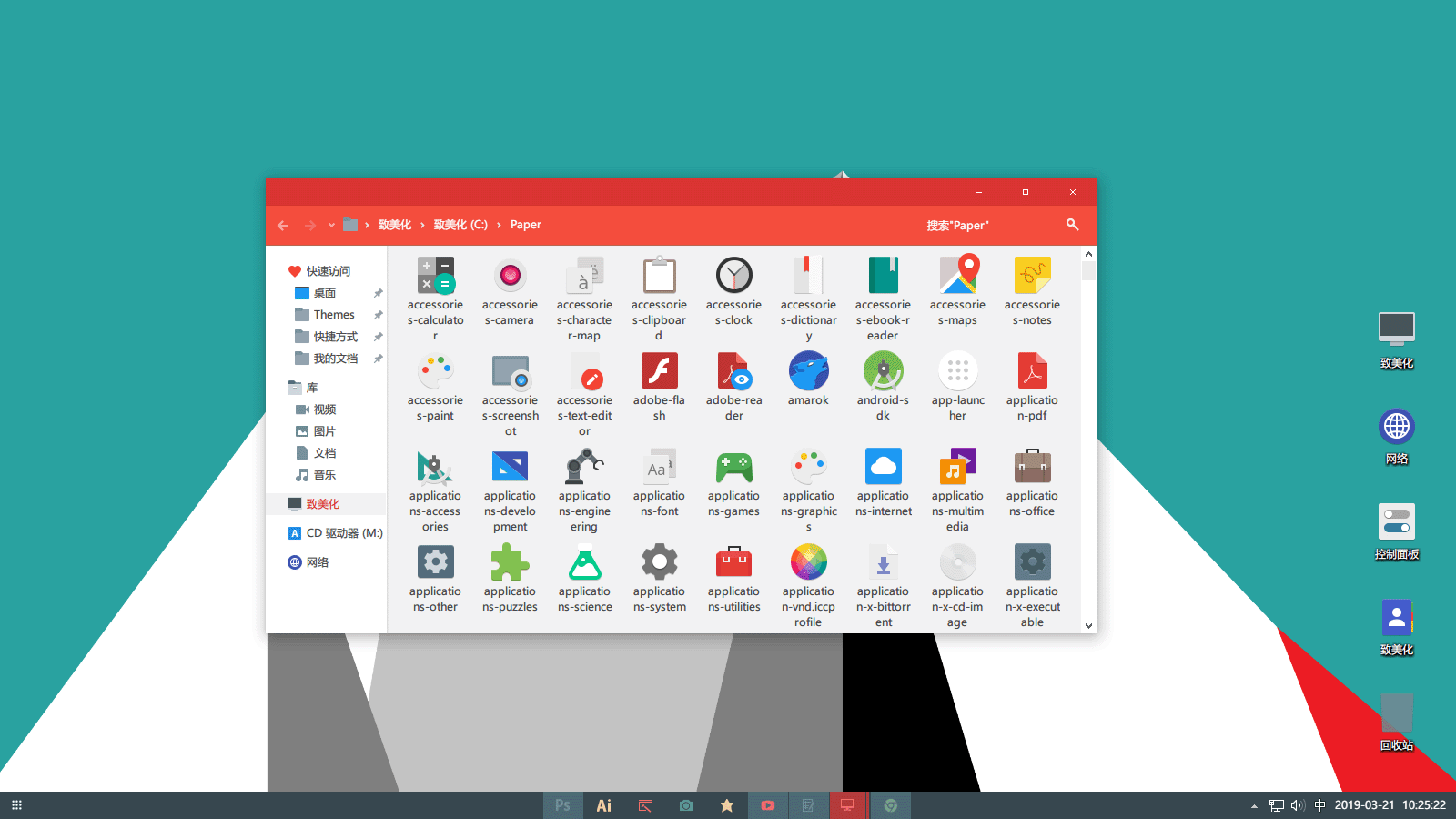Select the android-sdk icon file
1456x819 pixels.
tap(883, 387)
